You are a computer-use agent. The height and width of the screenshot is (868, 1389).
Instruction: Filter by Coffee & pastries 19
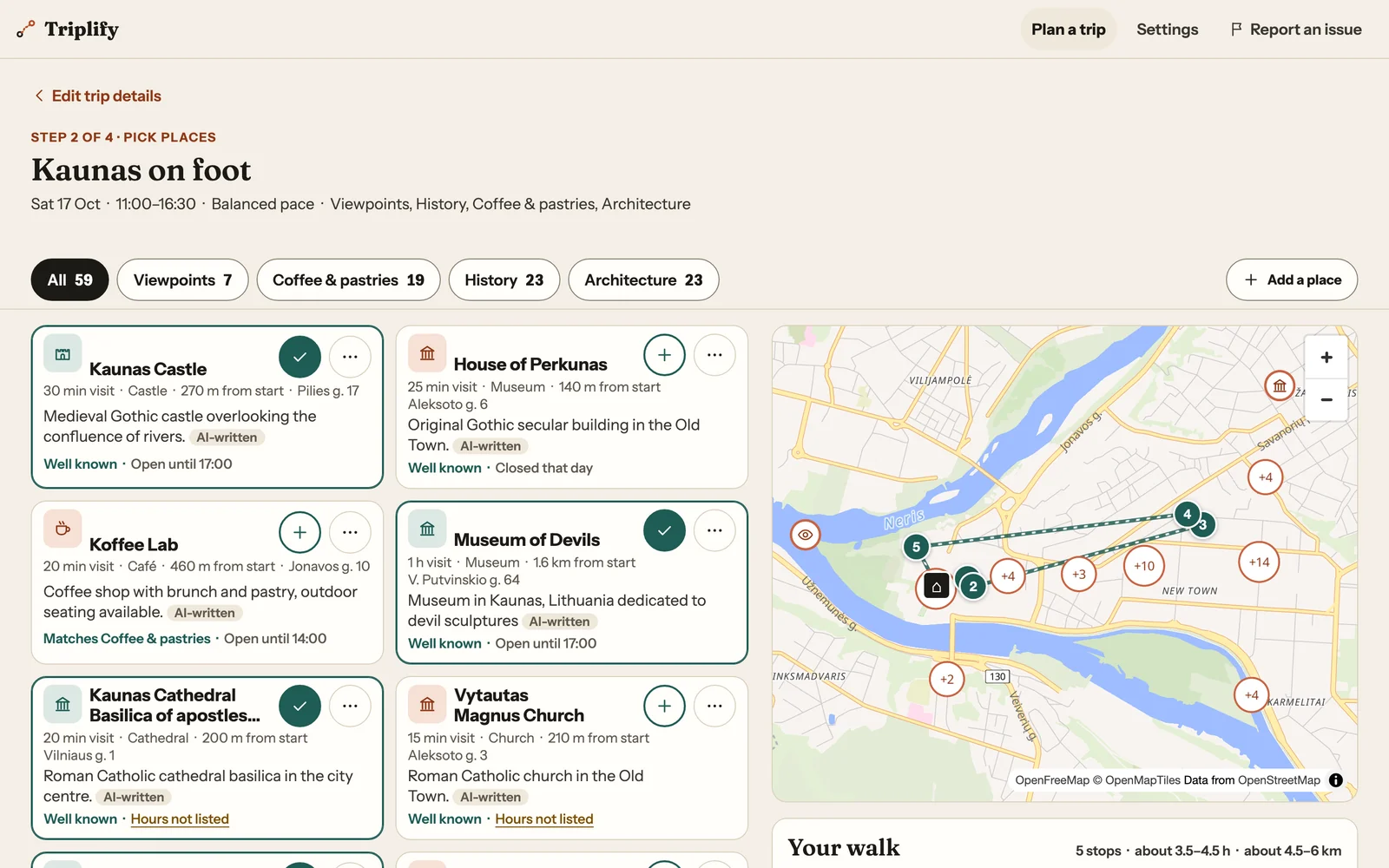[x=348, y=279]
